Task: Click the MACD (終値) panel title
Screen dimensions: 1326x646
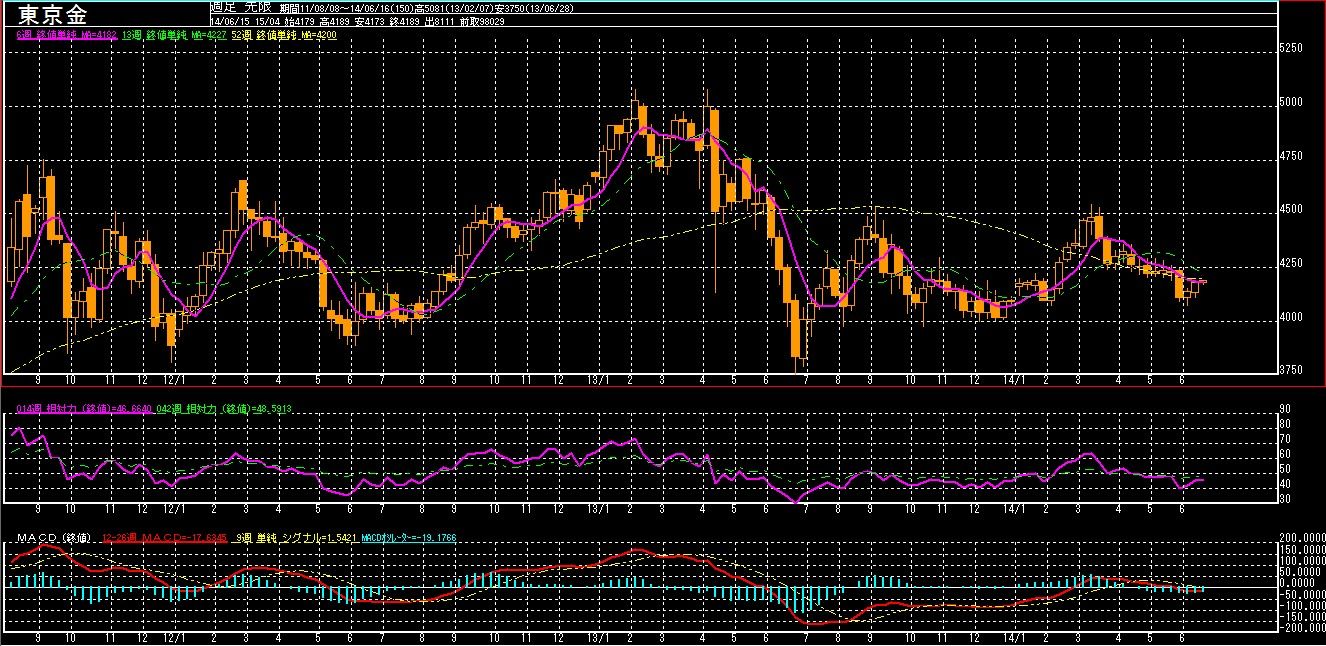Action: [52, 538]
